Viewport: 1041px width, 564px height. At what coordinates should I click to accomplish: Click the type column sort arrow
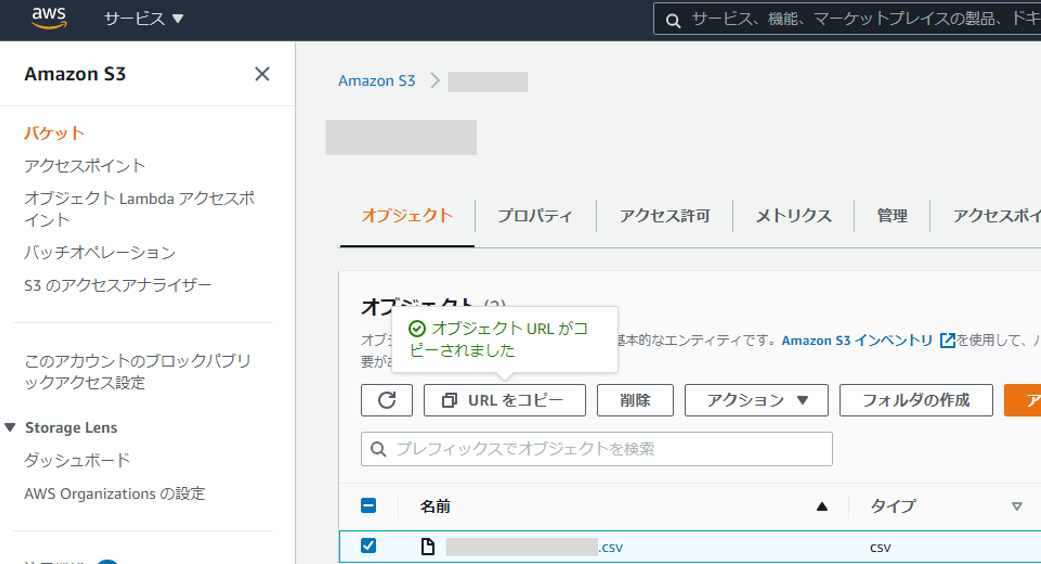(x=1016, y=506)
